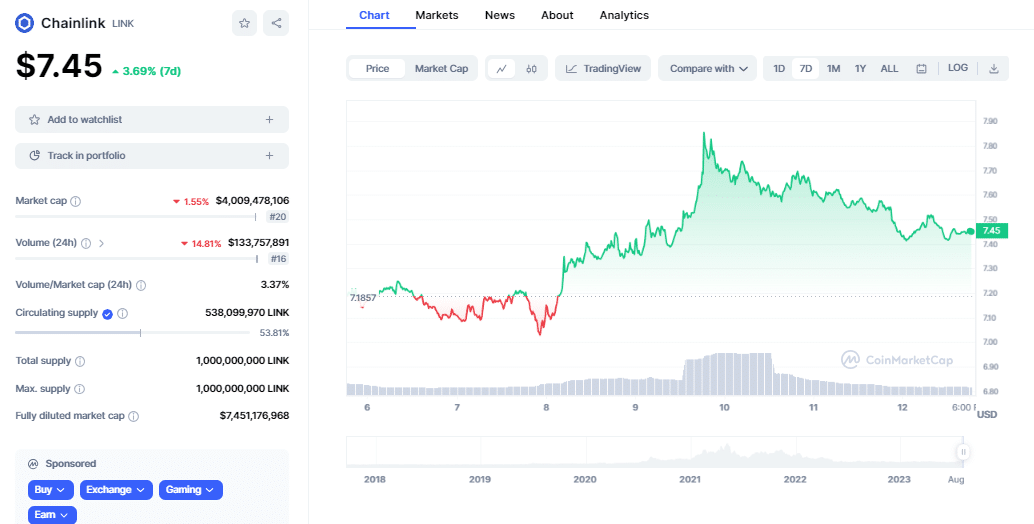Open the share icon button
The height and width of the screenshot is (524, 1034).
click(x=276, y=23)
